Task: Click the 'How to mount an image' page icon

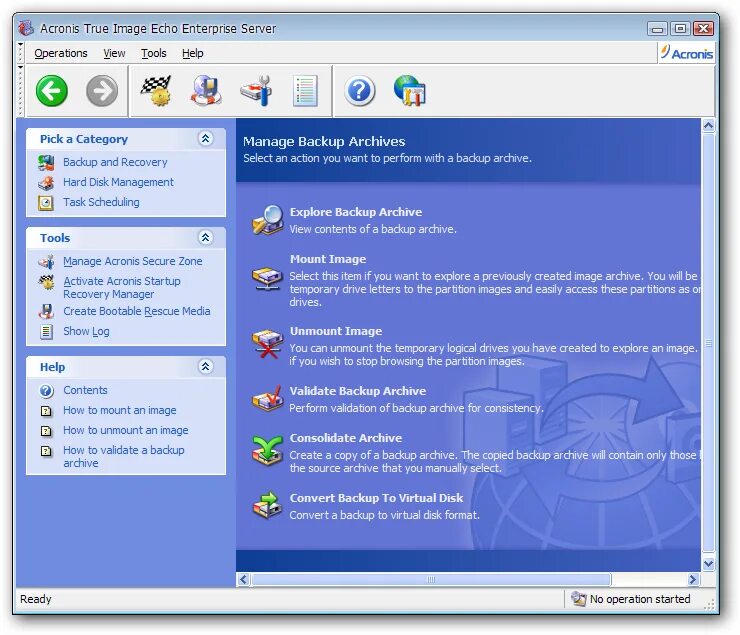Action: pyautogui.click(x=46, y=411)
